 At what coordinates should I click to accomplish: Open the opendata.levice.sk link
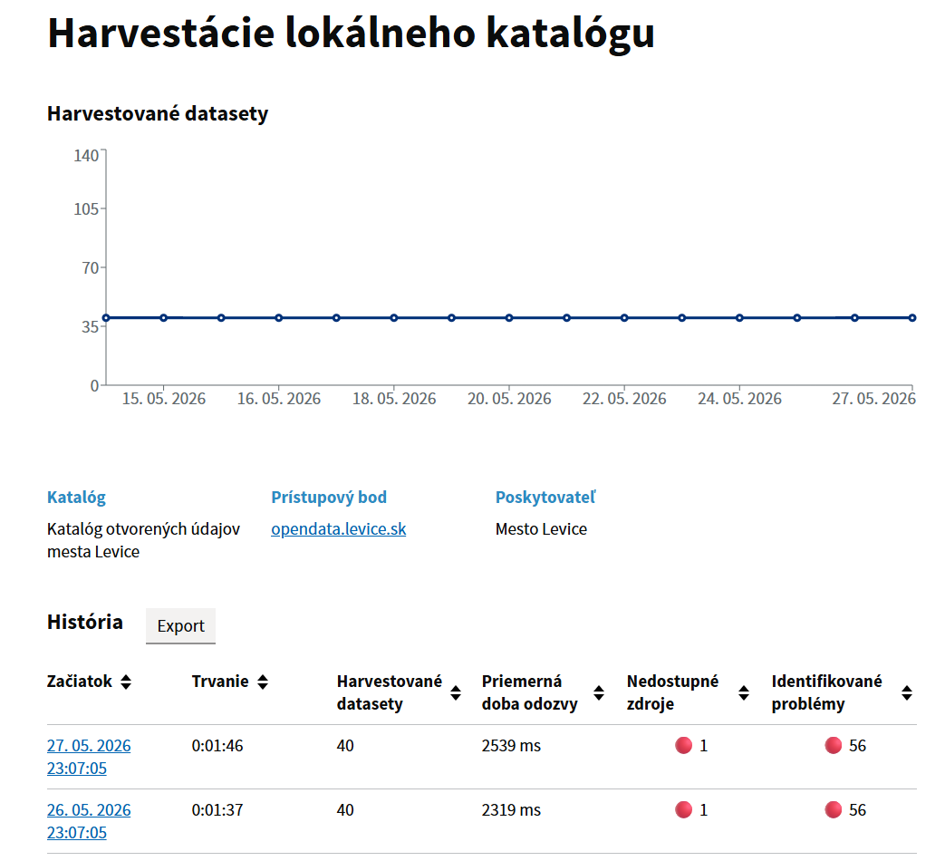coord(339,529)
